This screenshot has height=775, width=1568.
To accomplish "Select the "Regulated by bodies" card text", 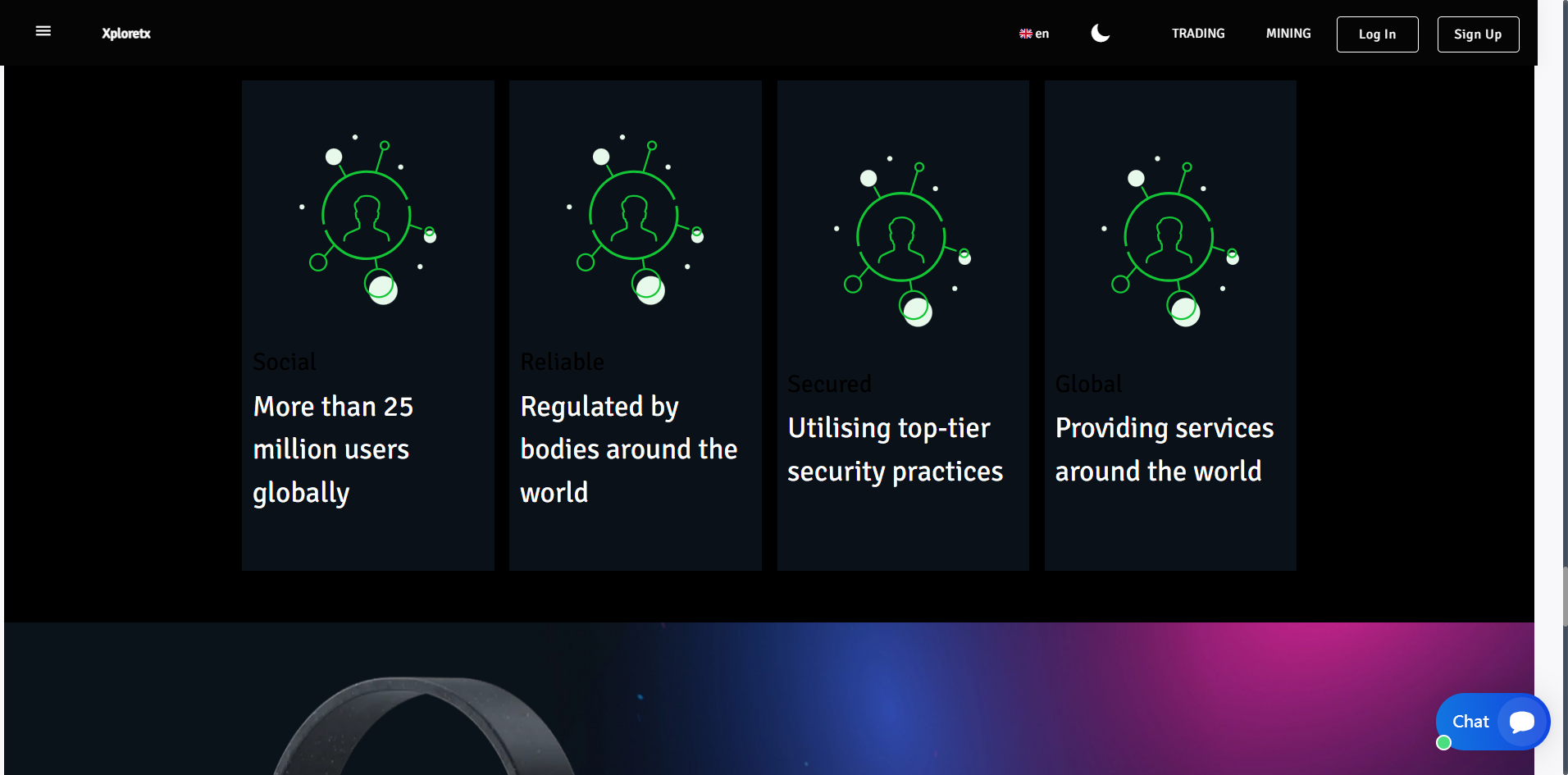I will point(628,449).
